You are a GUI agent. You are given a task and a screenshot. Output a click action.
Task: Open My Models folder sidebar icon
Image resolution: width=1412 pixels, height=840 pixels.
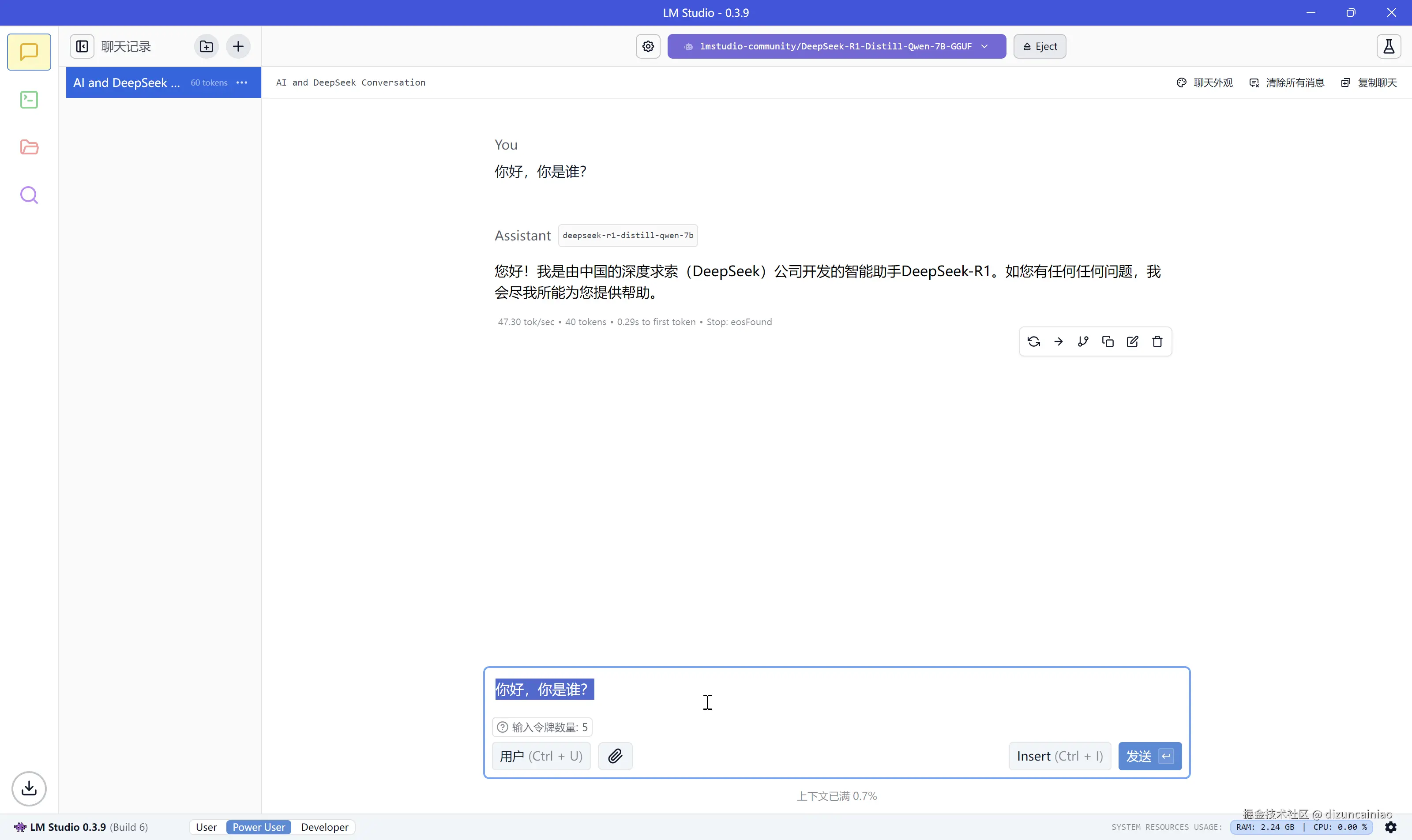tap(29, 147)
